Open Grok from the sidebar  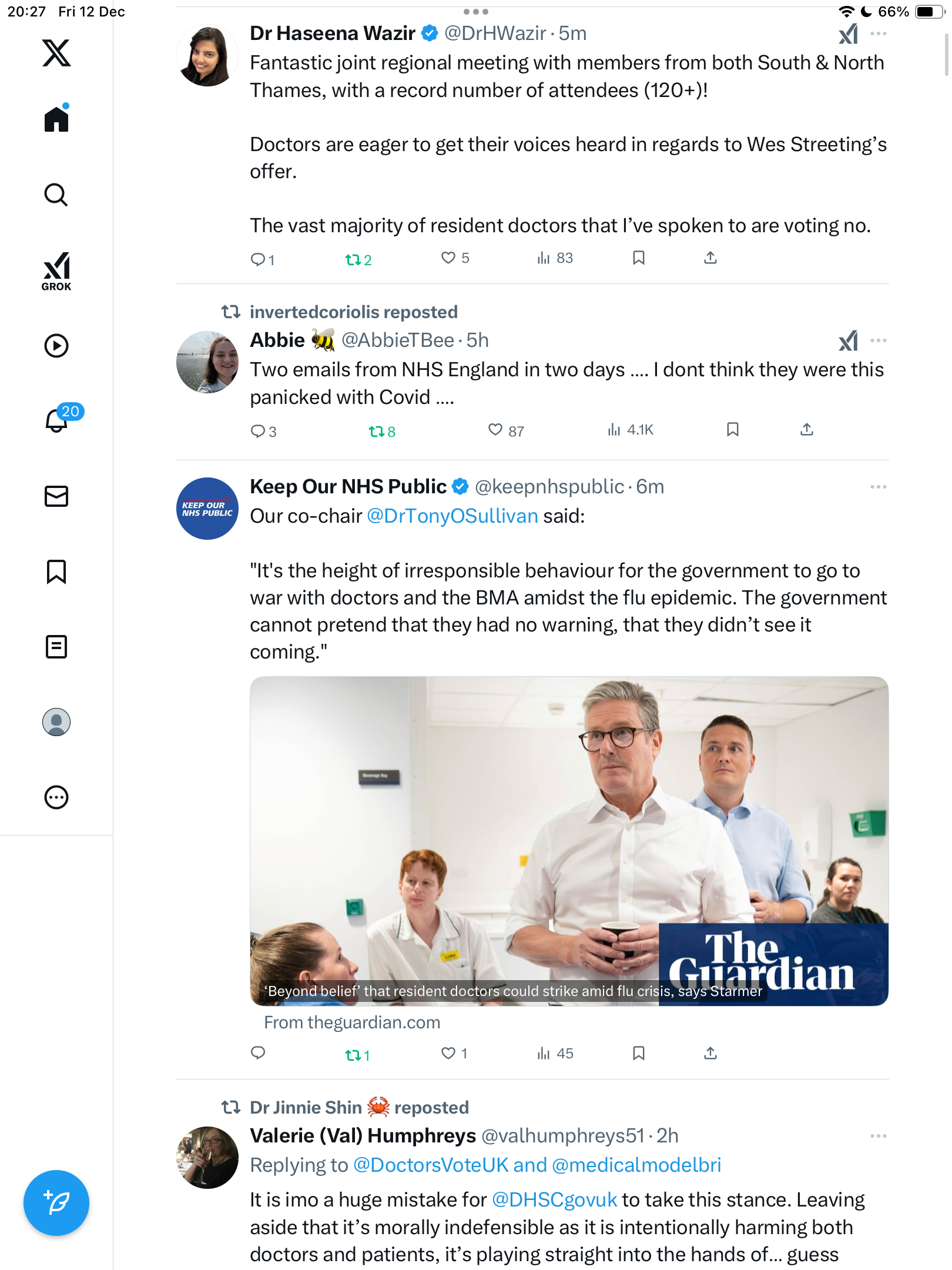56,271
